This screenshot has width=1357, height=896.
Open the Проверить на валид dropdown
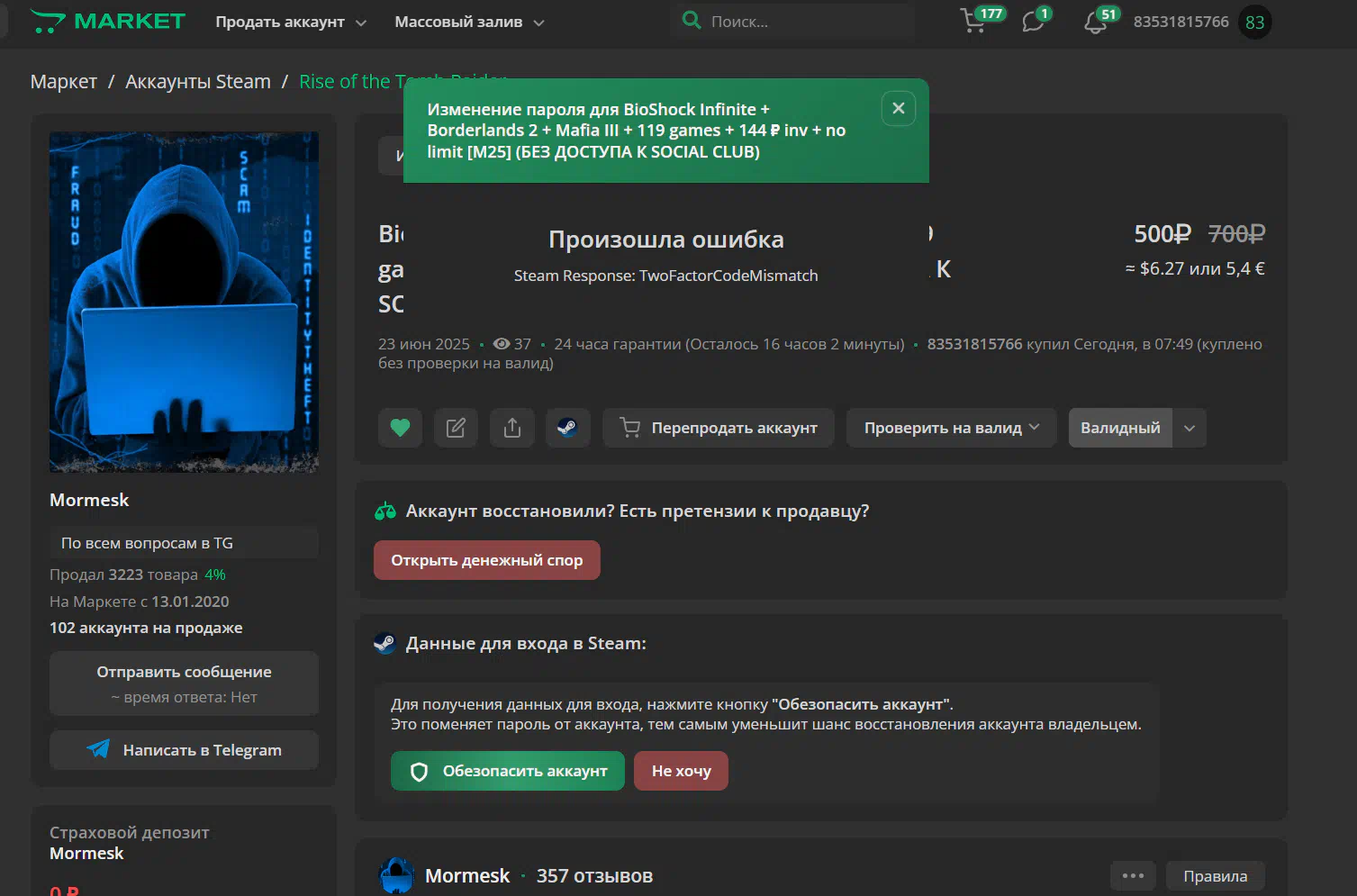click(952, 428)
